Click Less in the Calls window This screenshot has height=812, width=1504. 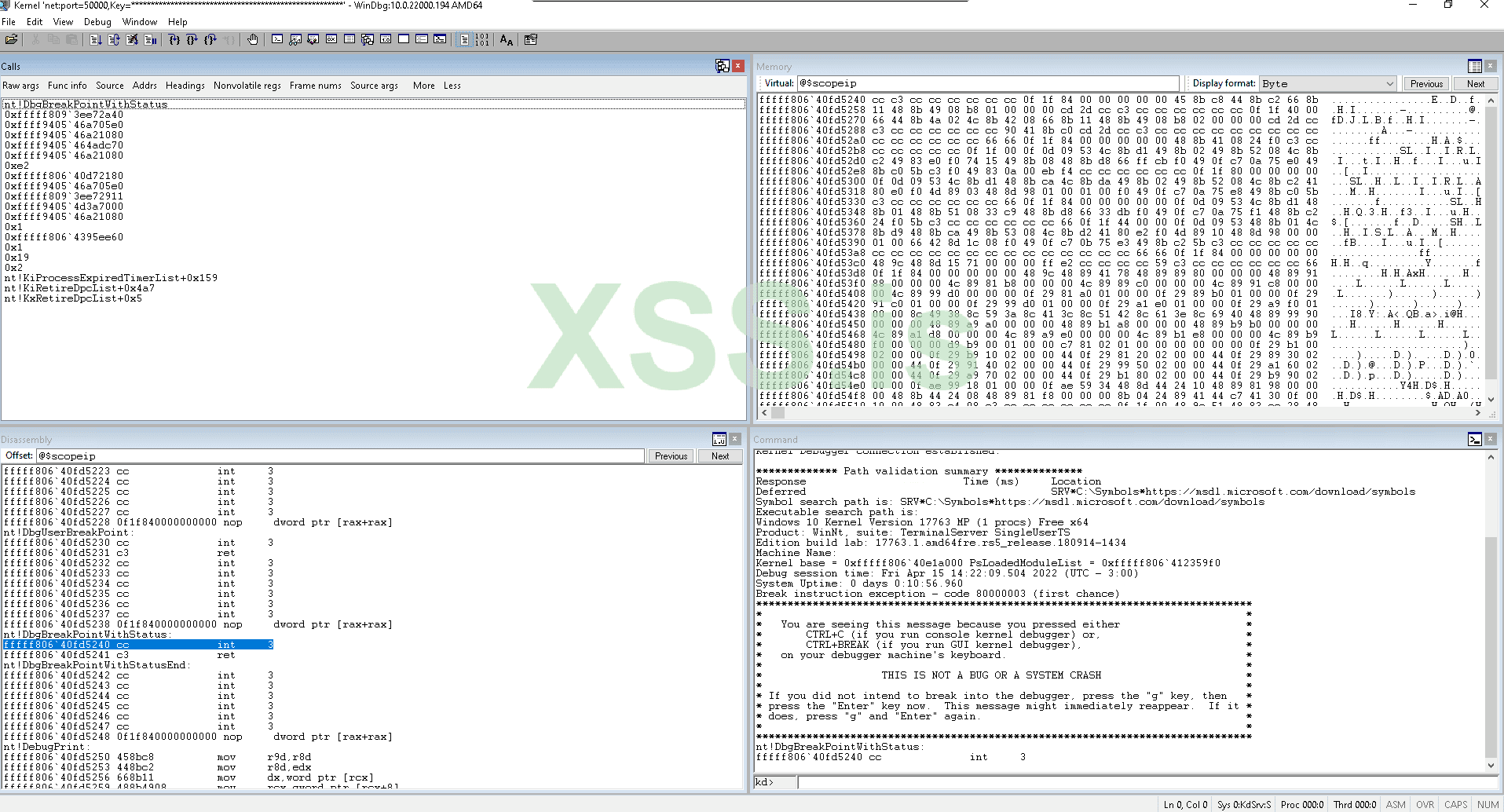452,86
